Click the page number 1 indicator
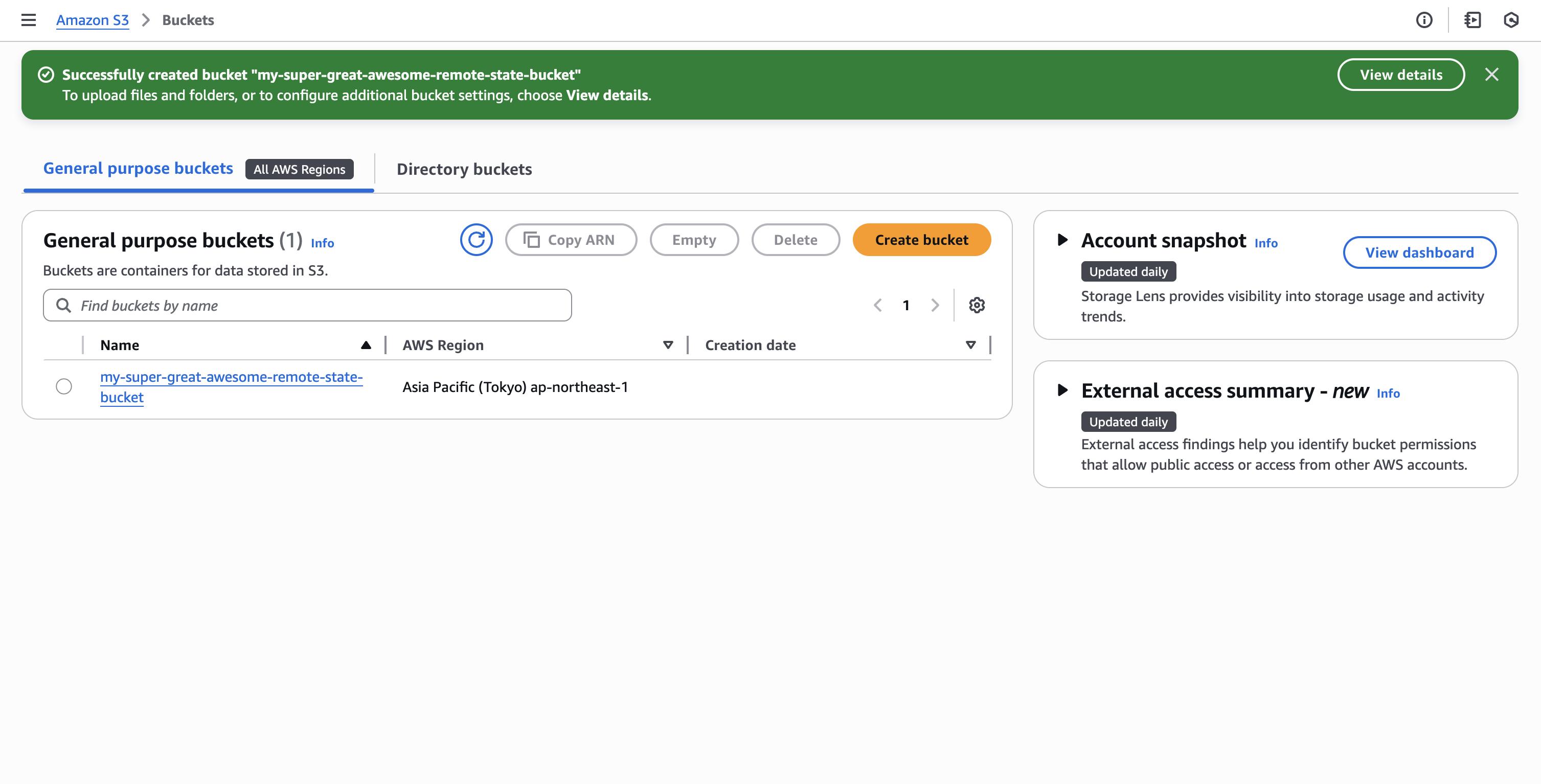Screen dimensions: 1541x784 pos(905,305)
